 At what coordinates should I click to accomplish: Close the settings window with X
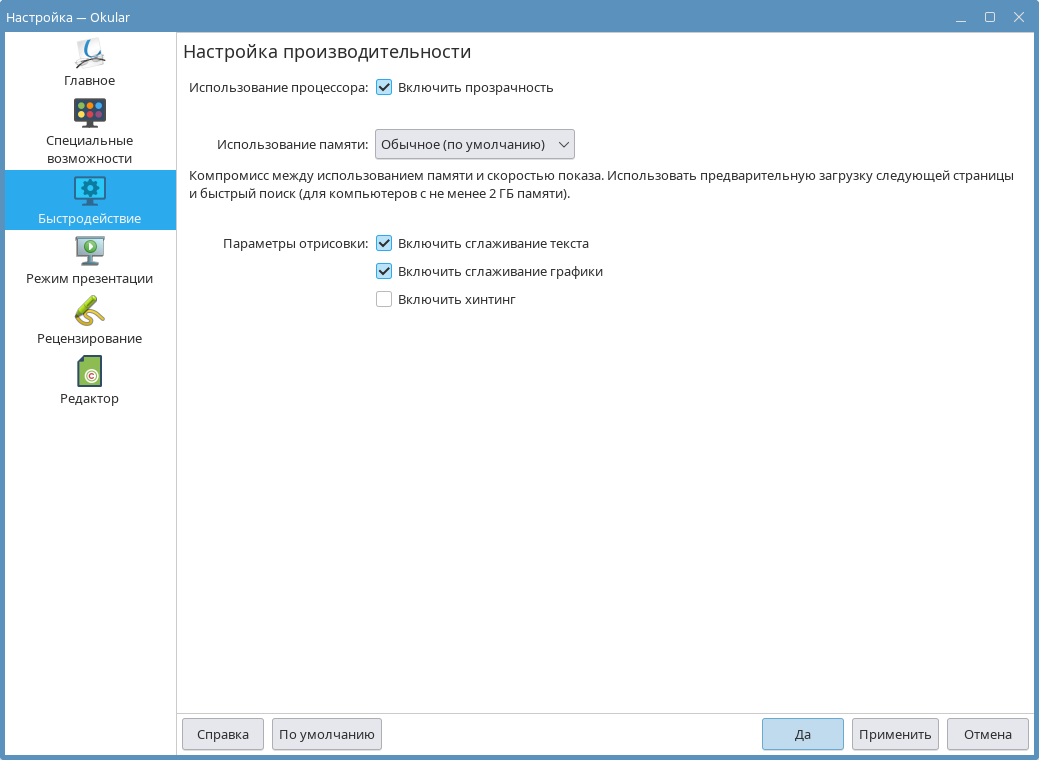[1018, 17]
